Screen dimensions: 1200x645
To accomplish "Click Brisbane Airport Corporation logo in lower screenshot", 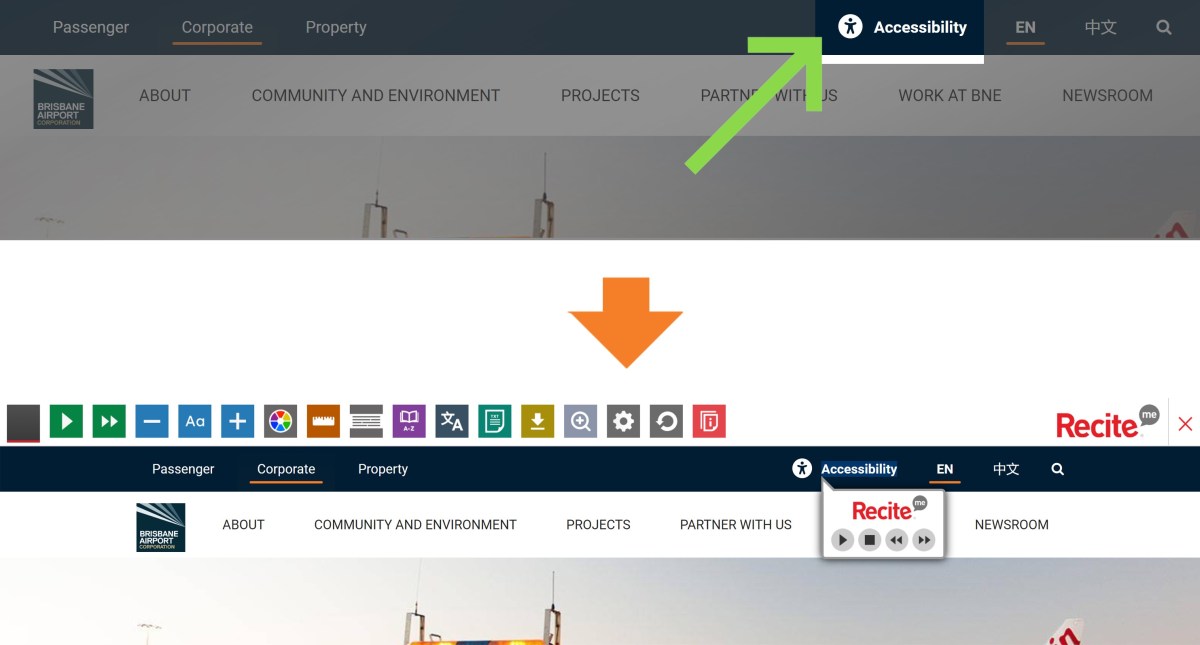I will click(x=161, y=527).
